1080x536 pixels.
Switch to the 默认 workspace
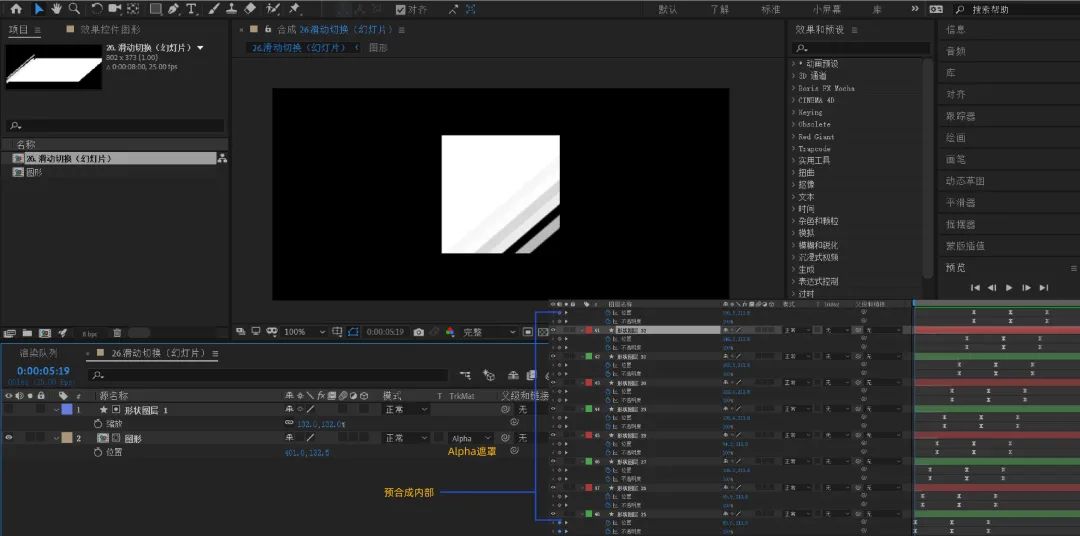pos(667,10)
